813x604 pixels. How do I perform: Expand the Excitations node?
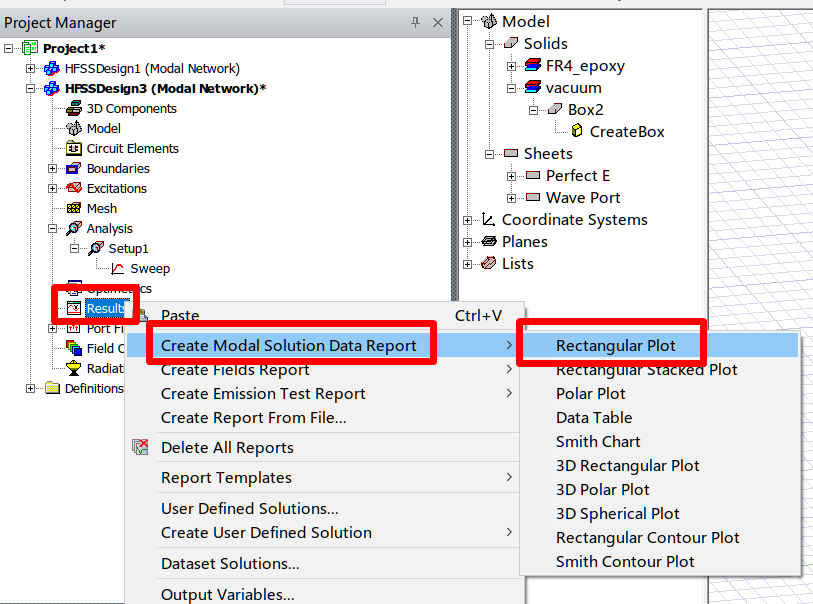click(52, 188)
